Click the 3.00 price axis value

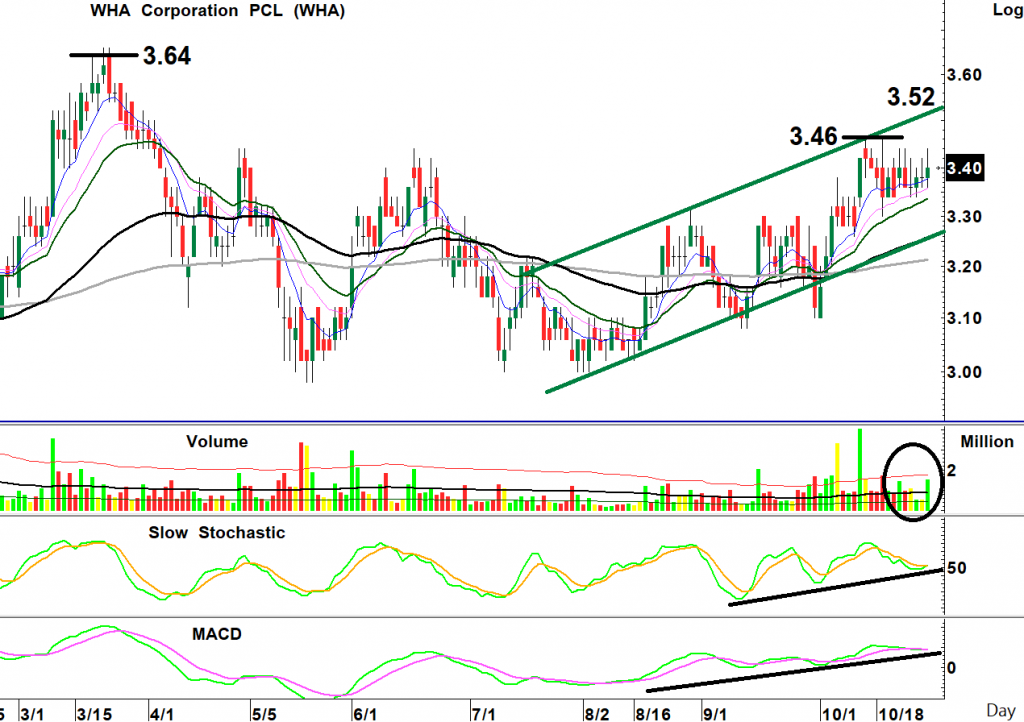(x=965, y=372)
